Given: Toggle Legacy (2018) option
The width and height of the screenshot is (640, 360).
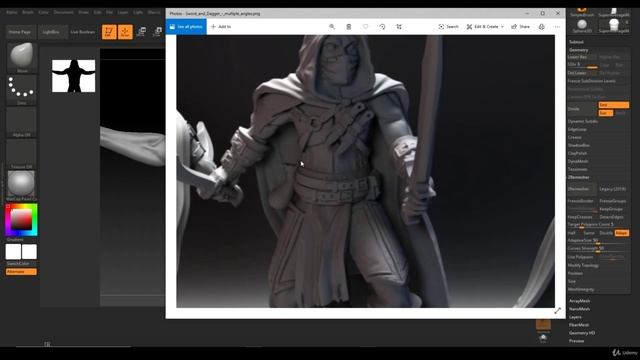Looking at the screenshot, I should (613, 189).
